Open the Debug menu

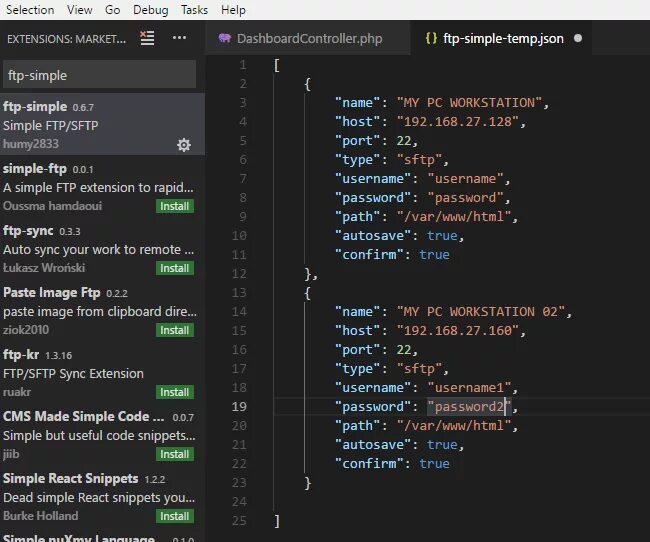(150, 10)
